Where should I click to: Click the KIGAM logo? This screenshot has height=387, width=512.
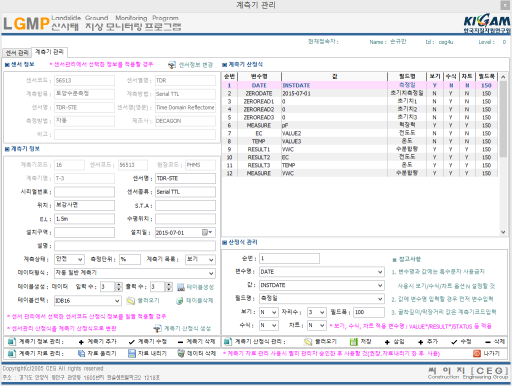tap(487, 23)
